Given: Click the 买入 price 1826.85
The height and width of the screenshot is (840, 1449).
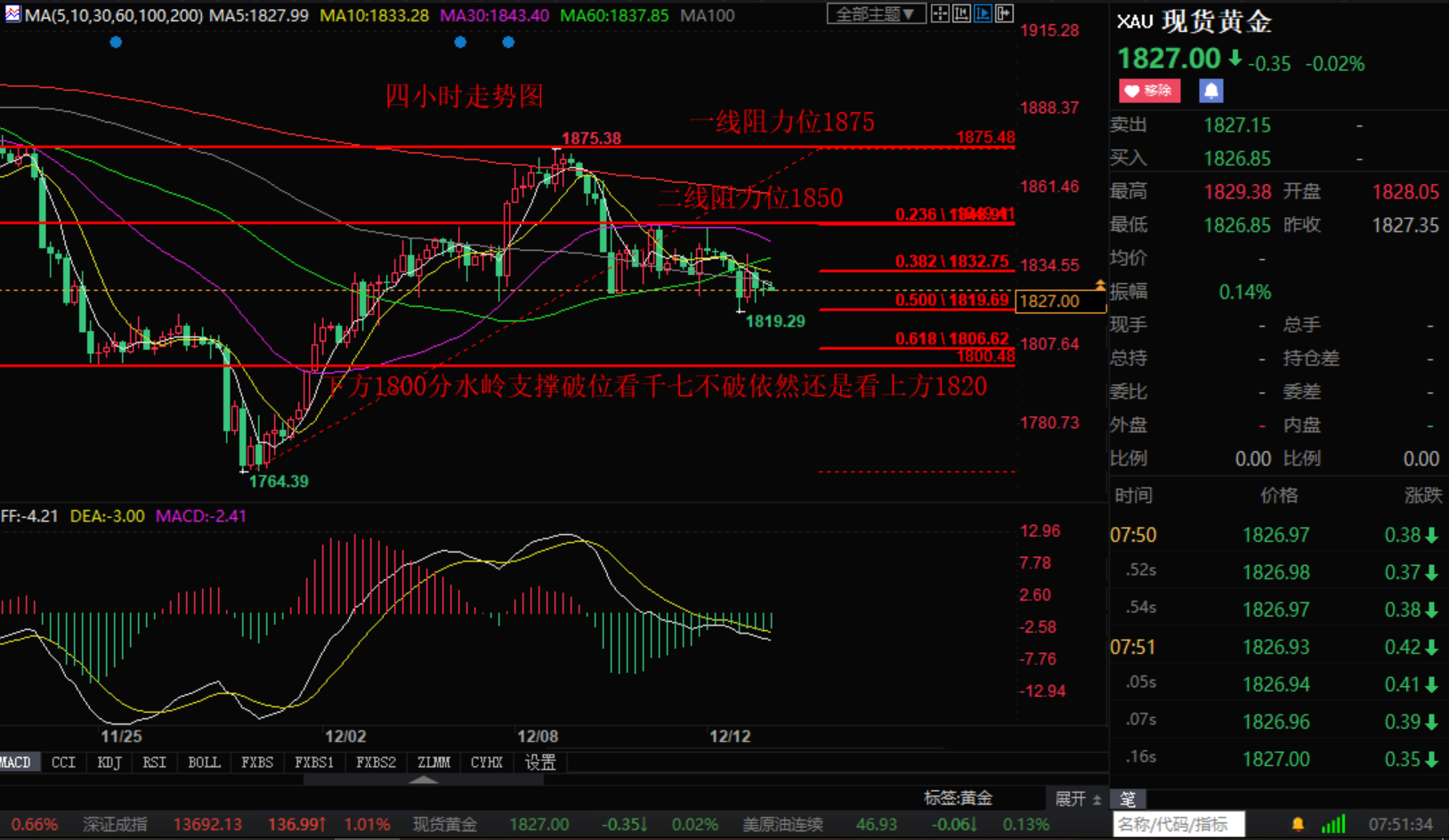Looking at the screenshot, I should tap(1237, 158).
